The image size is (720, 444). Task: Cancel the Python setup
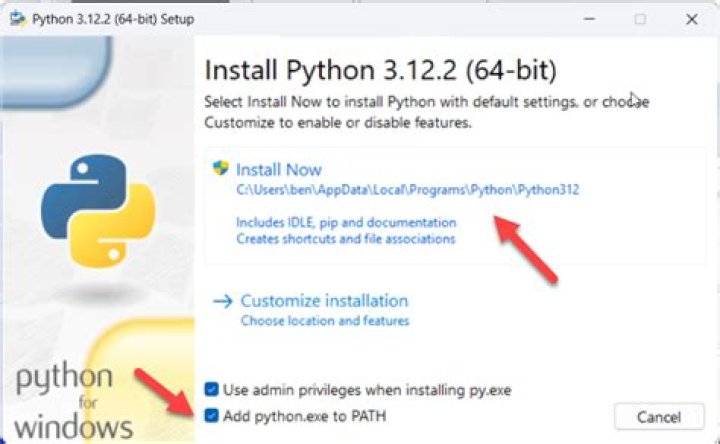coord(659,416)
